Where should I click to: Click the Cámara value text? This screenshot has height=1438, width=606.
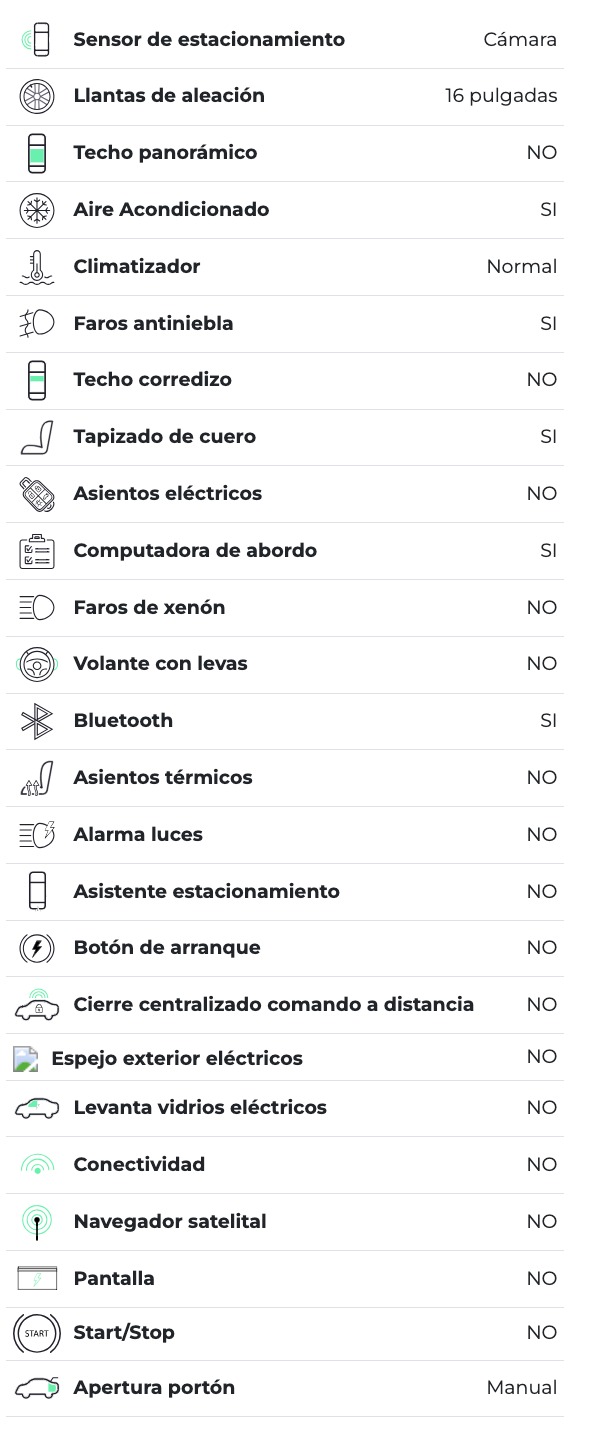click(520, 40)
